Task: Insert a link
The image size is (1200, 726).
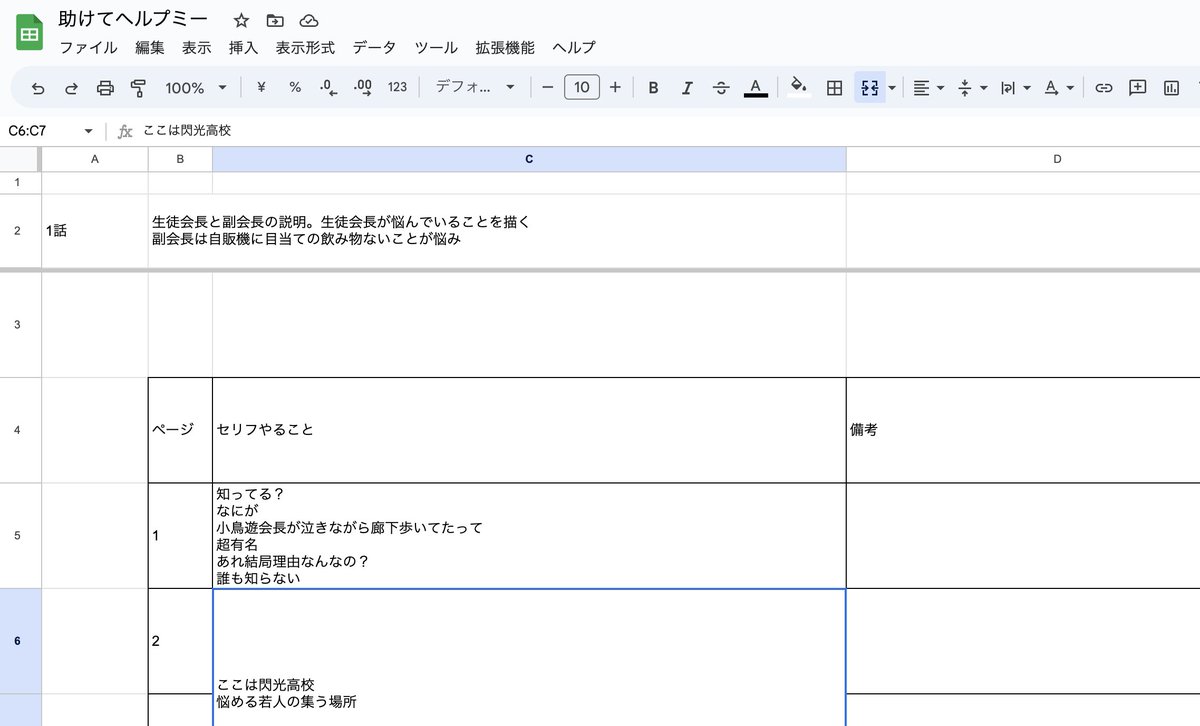Action: (x=1104, y=88)
